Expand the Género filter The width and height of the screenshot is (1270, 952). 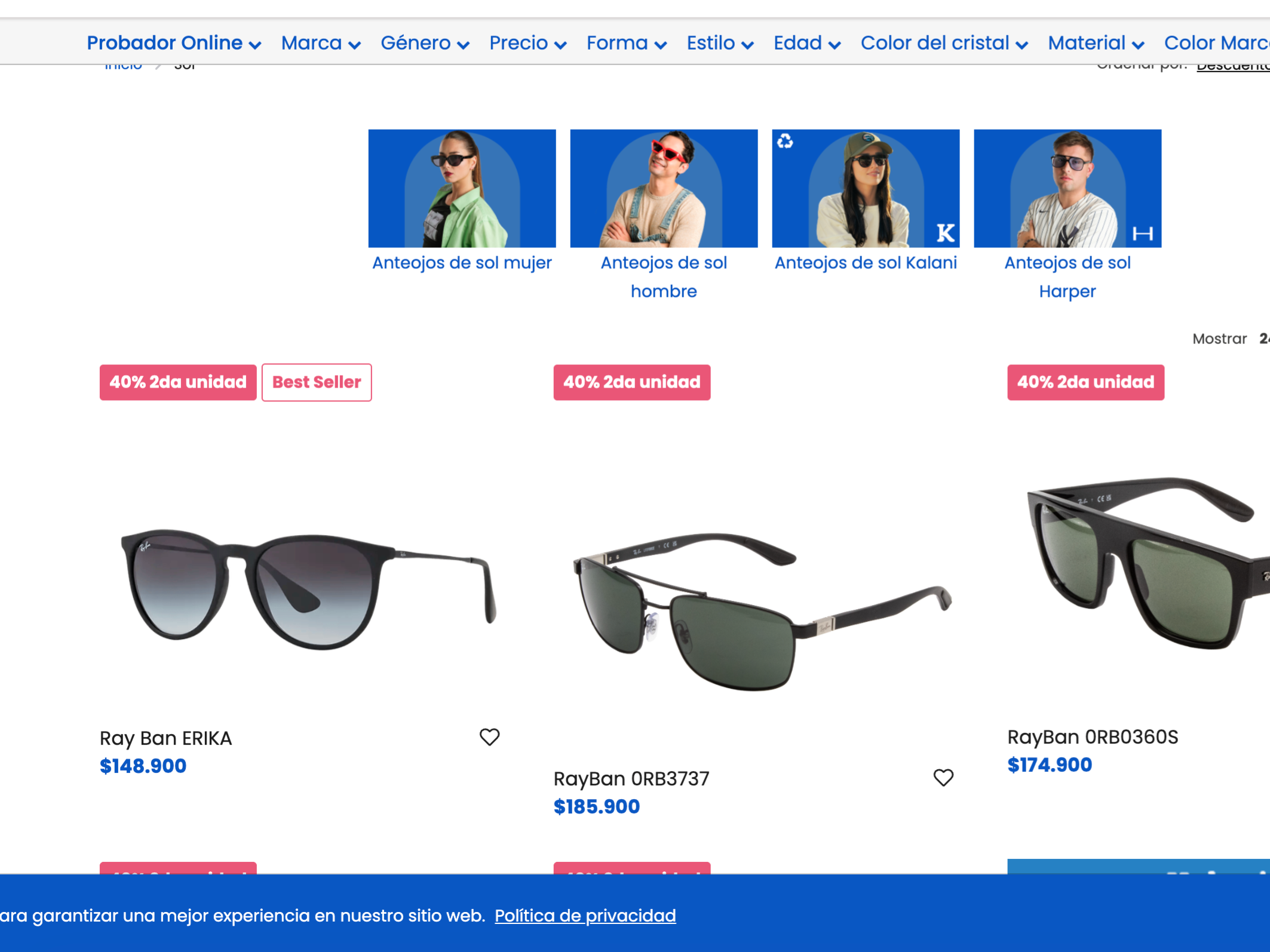click(x=425, y=43)
